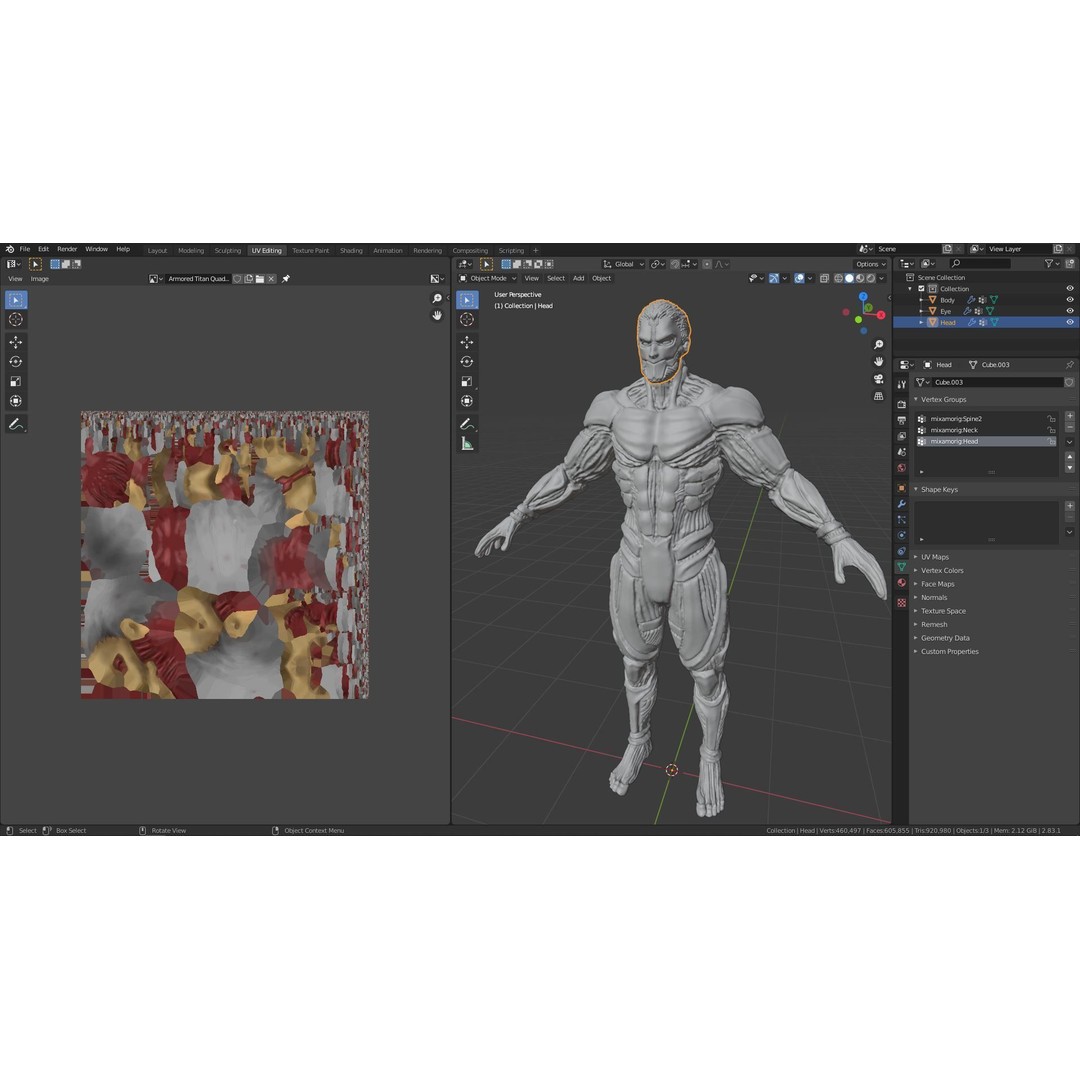The image size is (1080, 1080).
Task: Hide the Body object in the outliner
Action: tap(1070, 300)
